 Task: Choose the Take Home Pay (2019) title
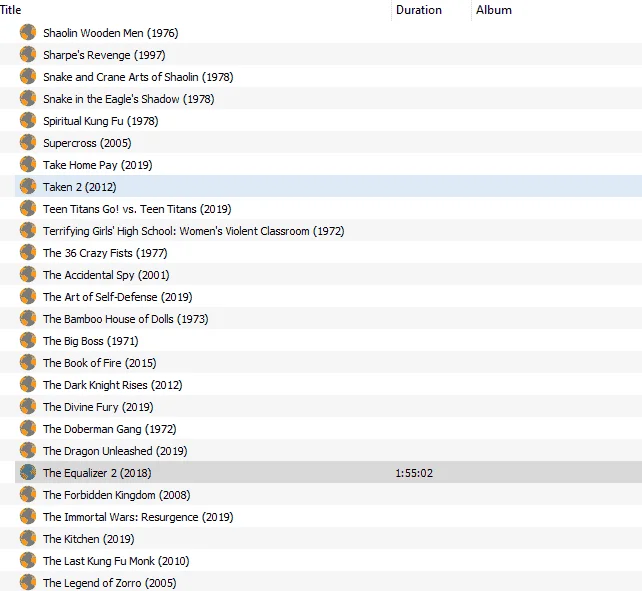[97, 165]
